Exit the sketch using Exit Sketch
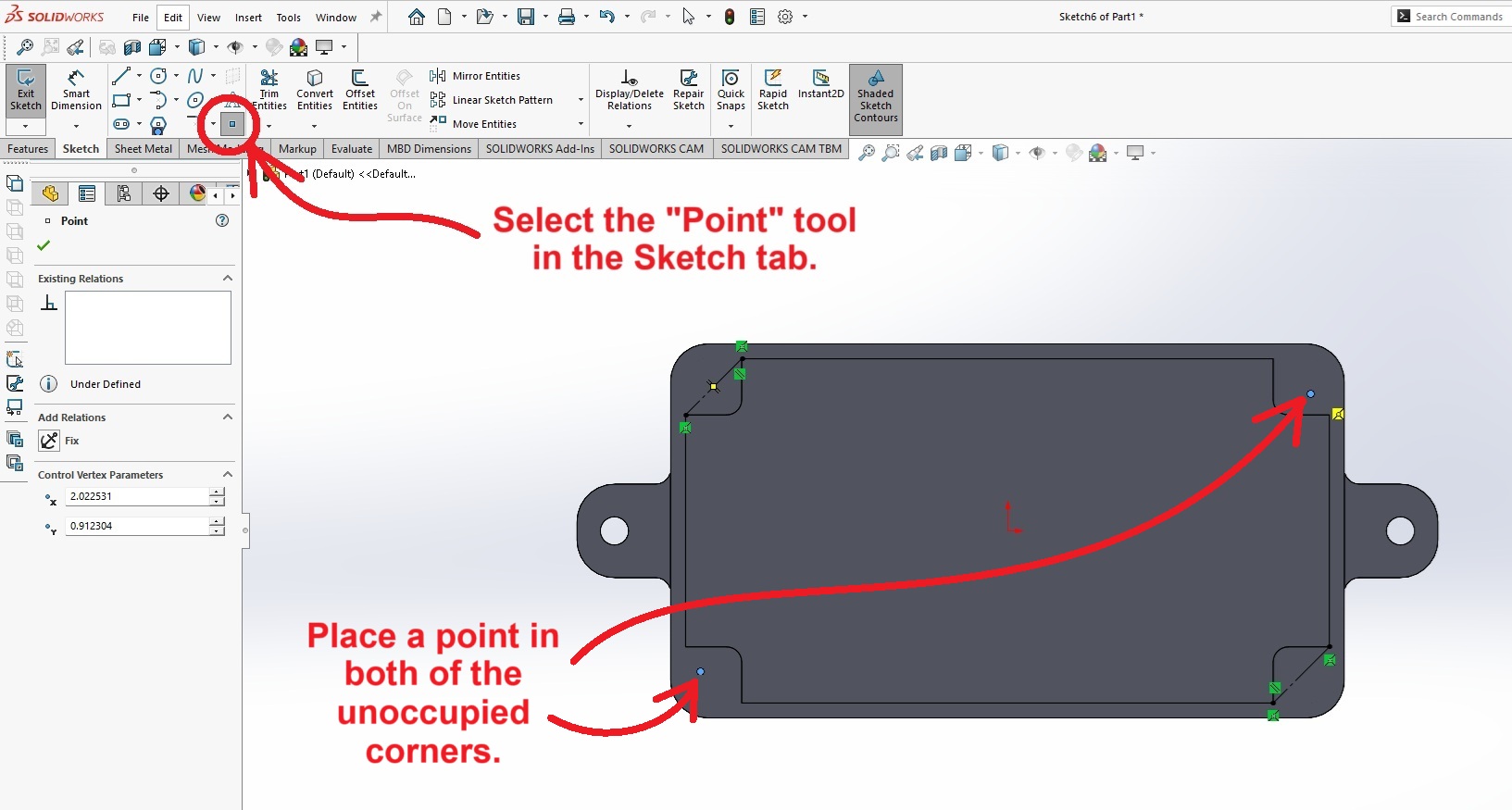 (26, 91)
